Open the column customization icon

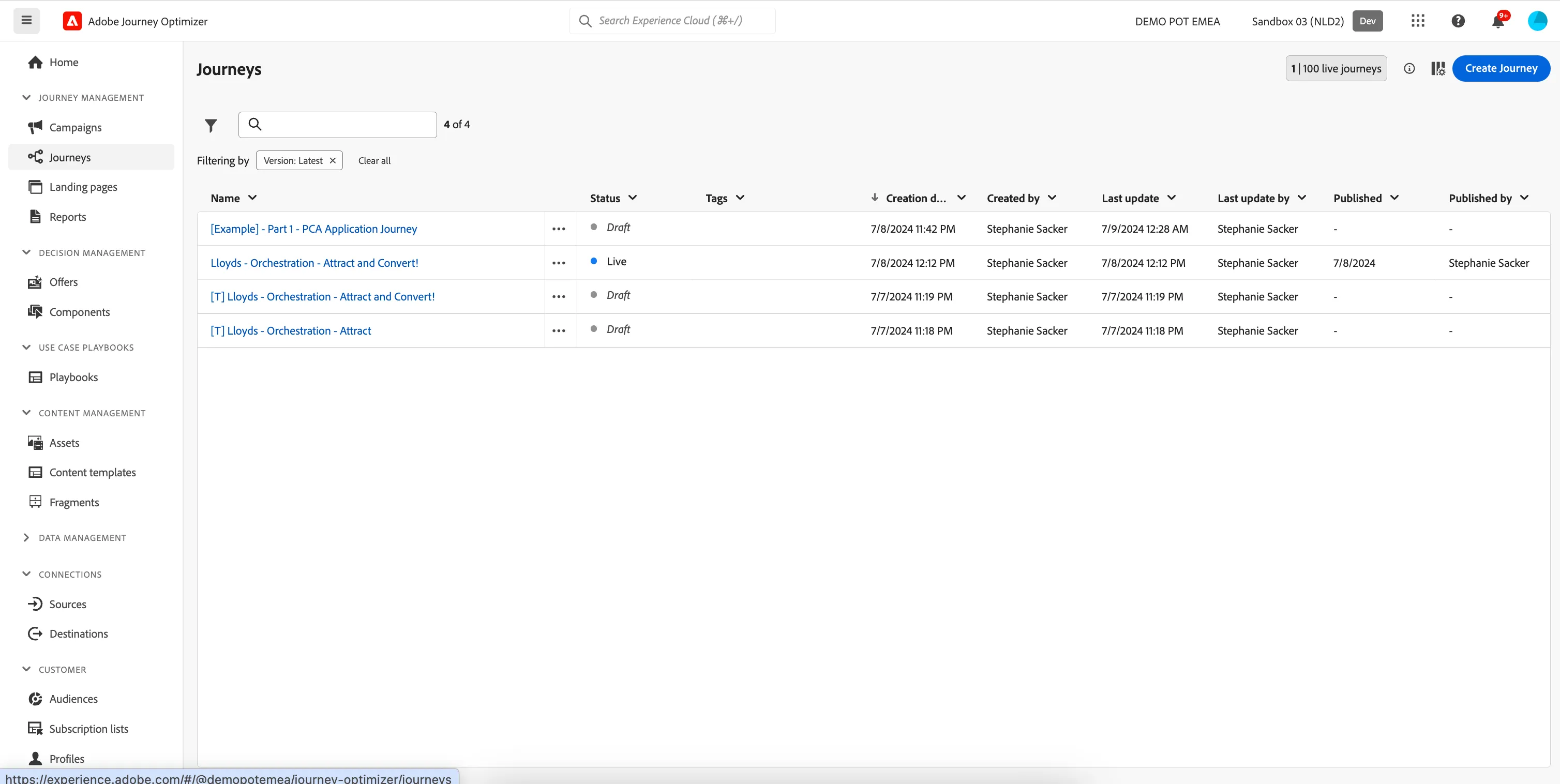1437,68
